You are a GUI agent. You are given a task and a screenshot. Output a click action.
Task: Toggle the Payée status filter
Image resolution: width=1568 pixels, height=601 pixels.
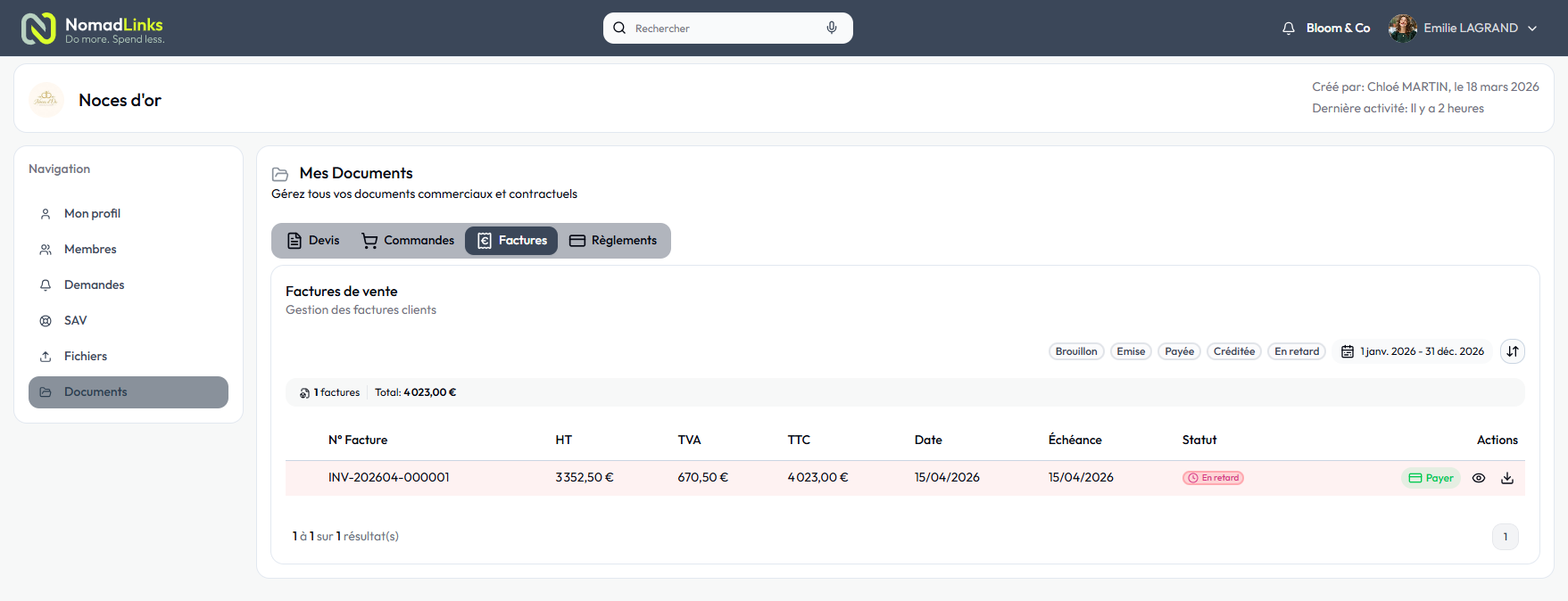click(1179, 351)
